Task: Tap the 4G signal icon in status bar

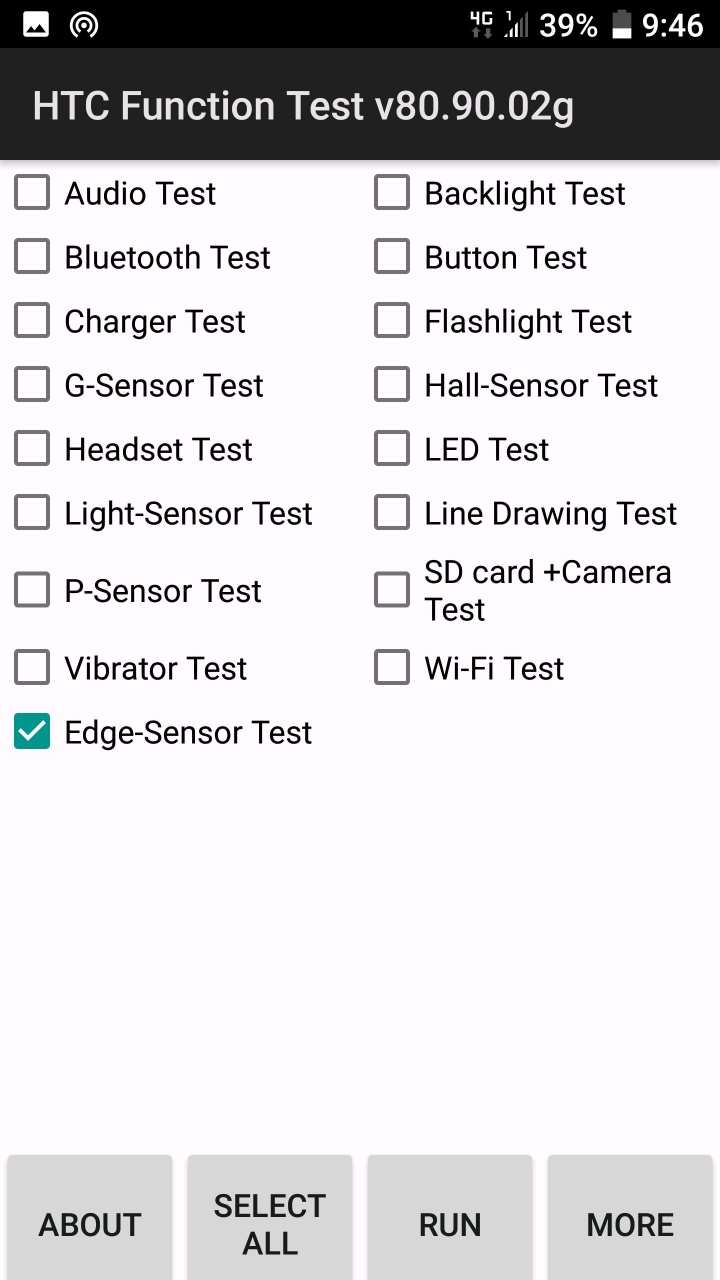Action: (x=482, y=24)
